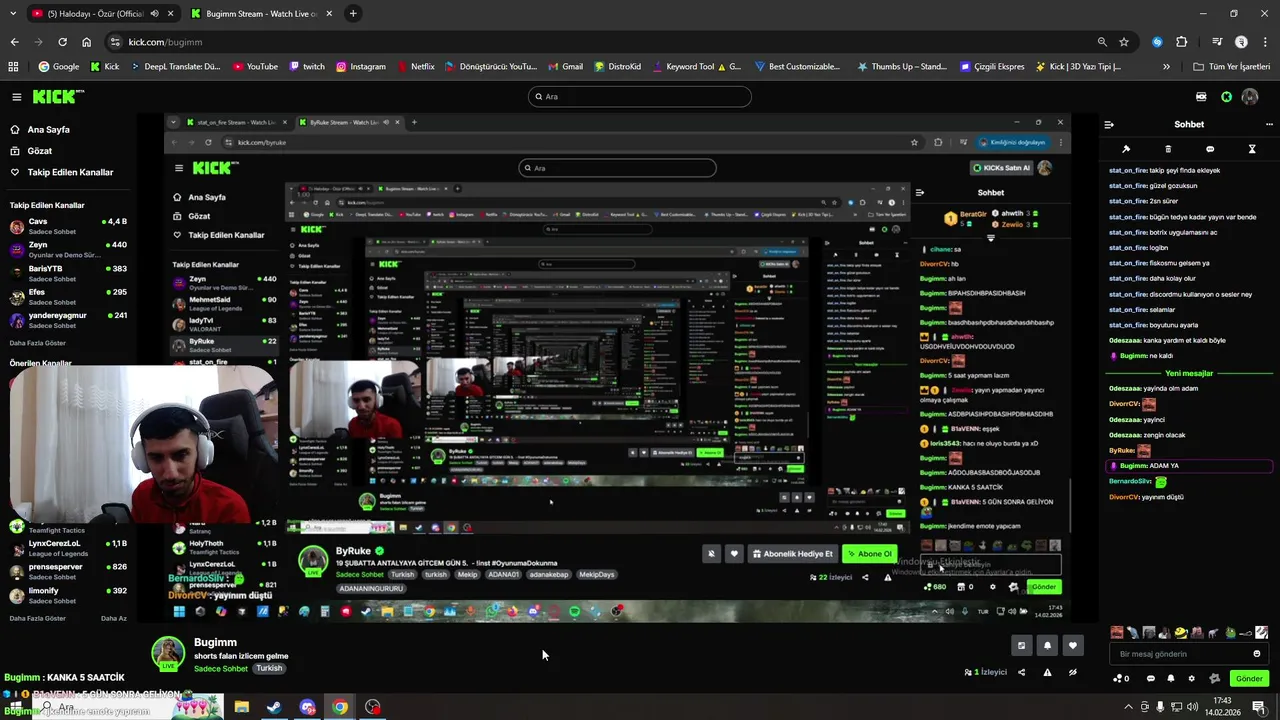Screen dimensions: 1280x720
Task: Click the square clip button under video
Action: tap(1021, 646)
